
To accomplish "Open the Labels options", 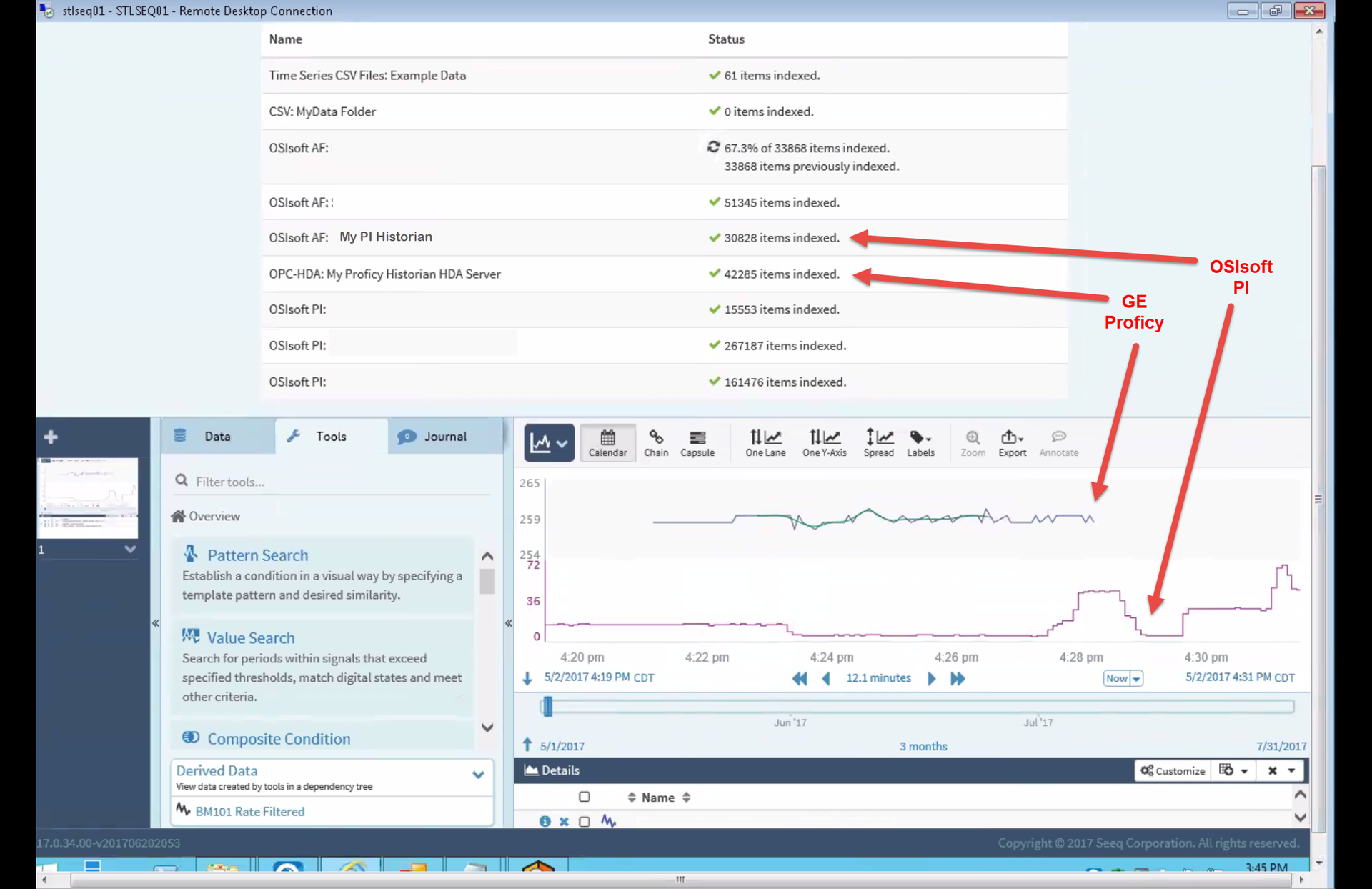I will [920, 442].
